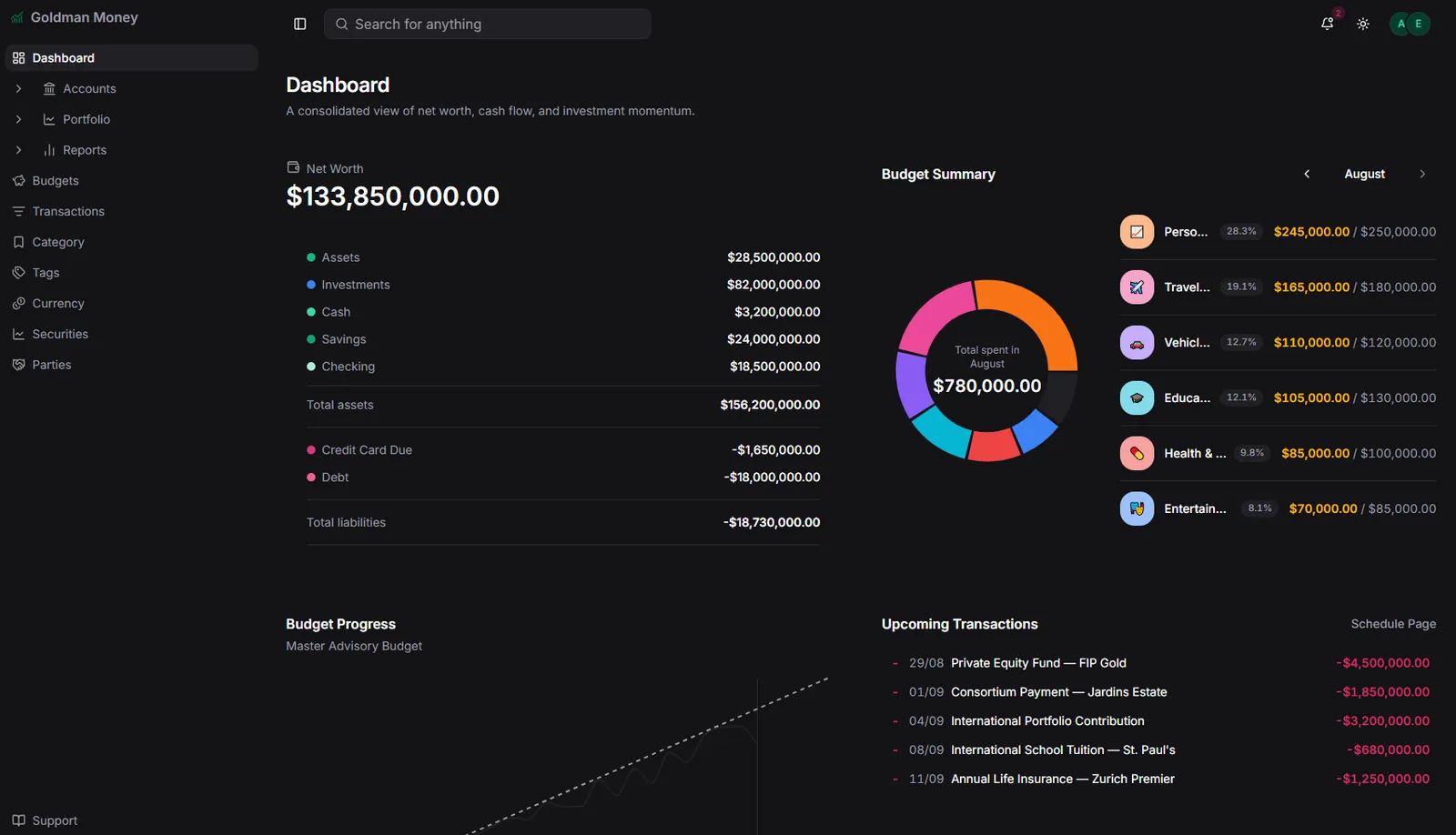
Task: Click the Vehicle budget car icon
Action: [x=1137, y=343]
